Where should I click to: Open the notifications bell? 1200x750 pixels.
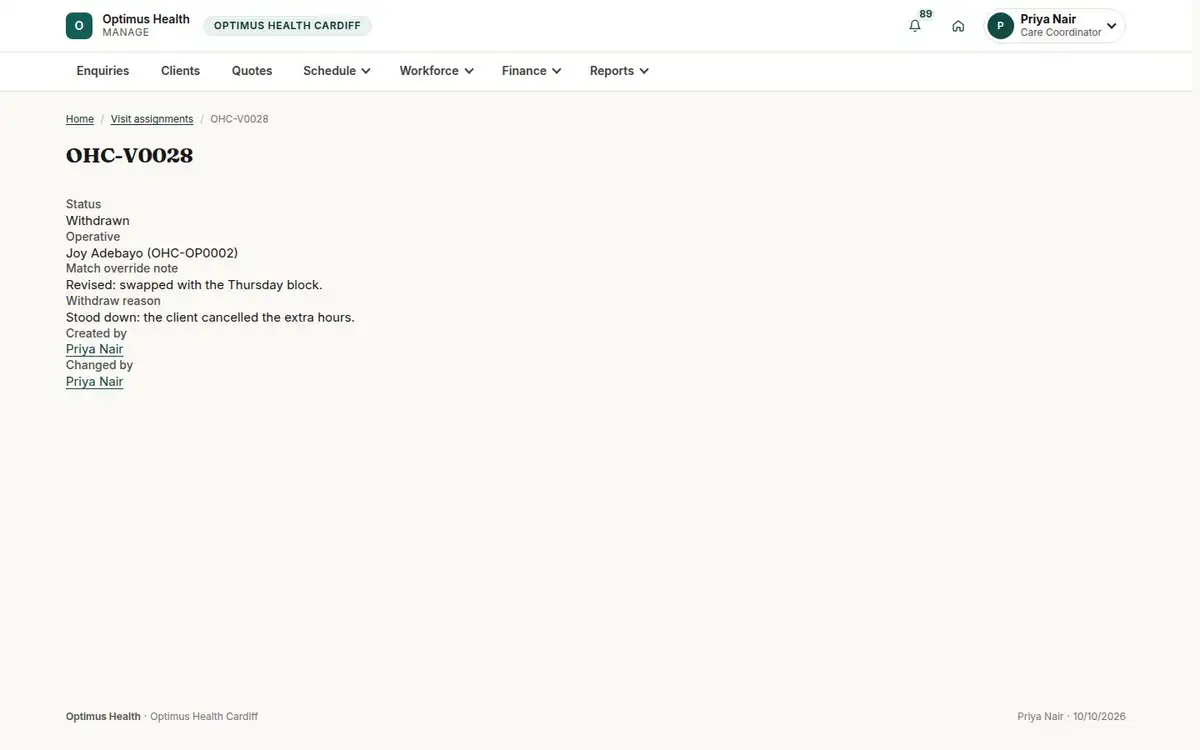[x=915, y=26]
